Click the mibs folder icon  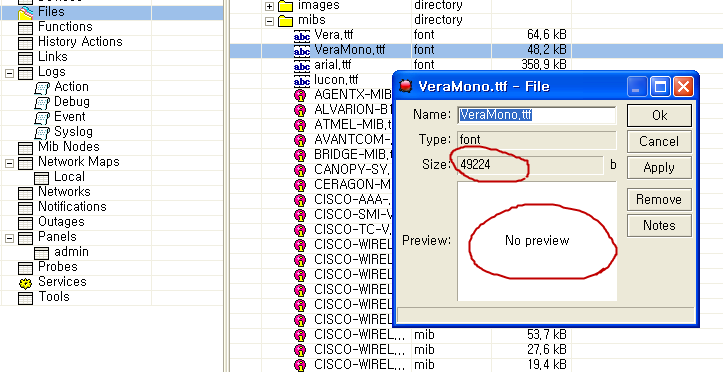click(286, 20)
